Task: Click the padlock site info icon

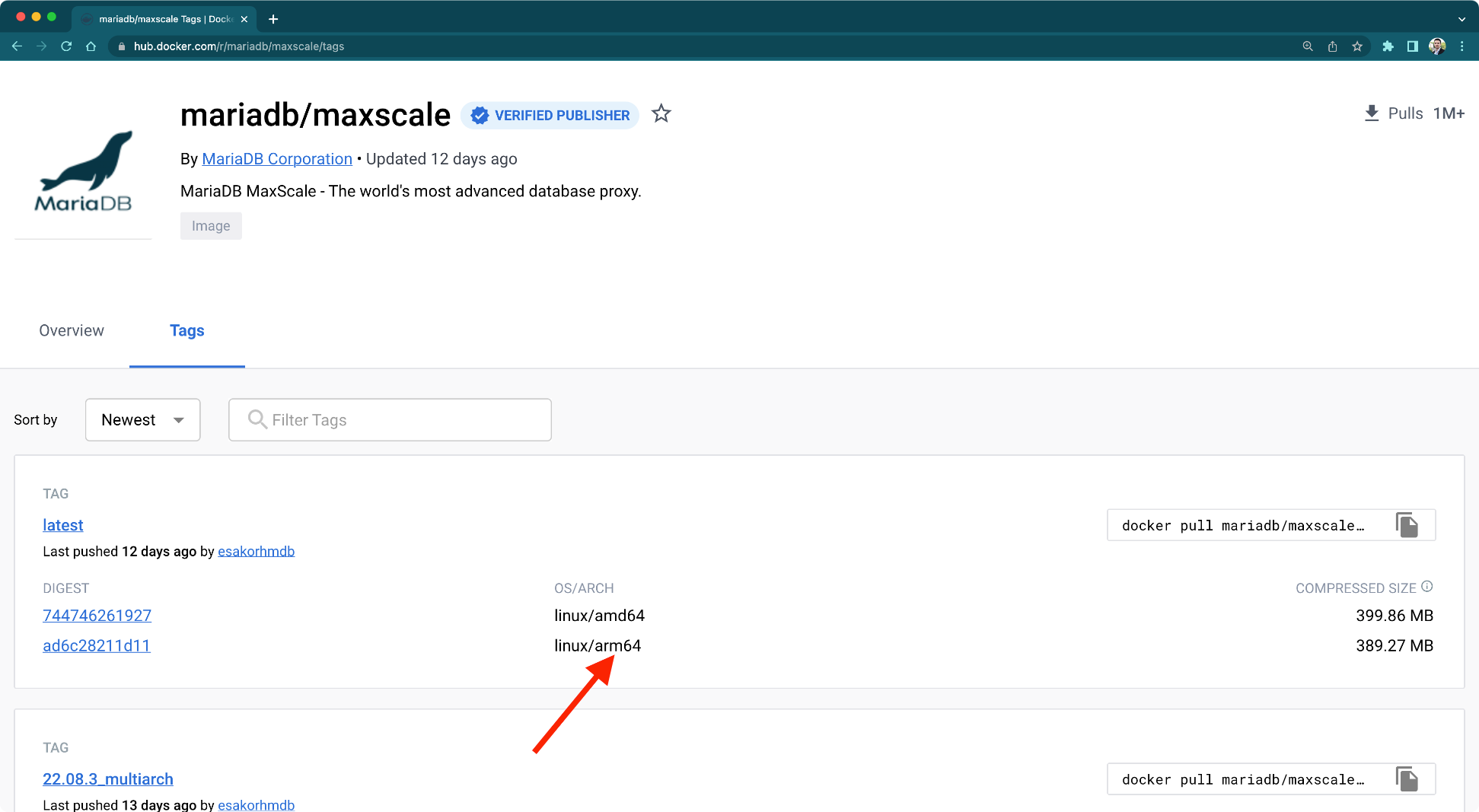Action: coord(121,46)
